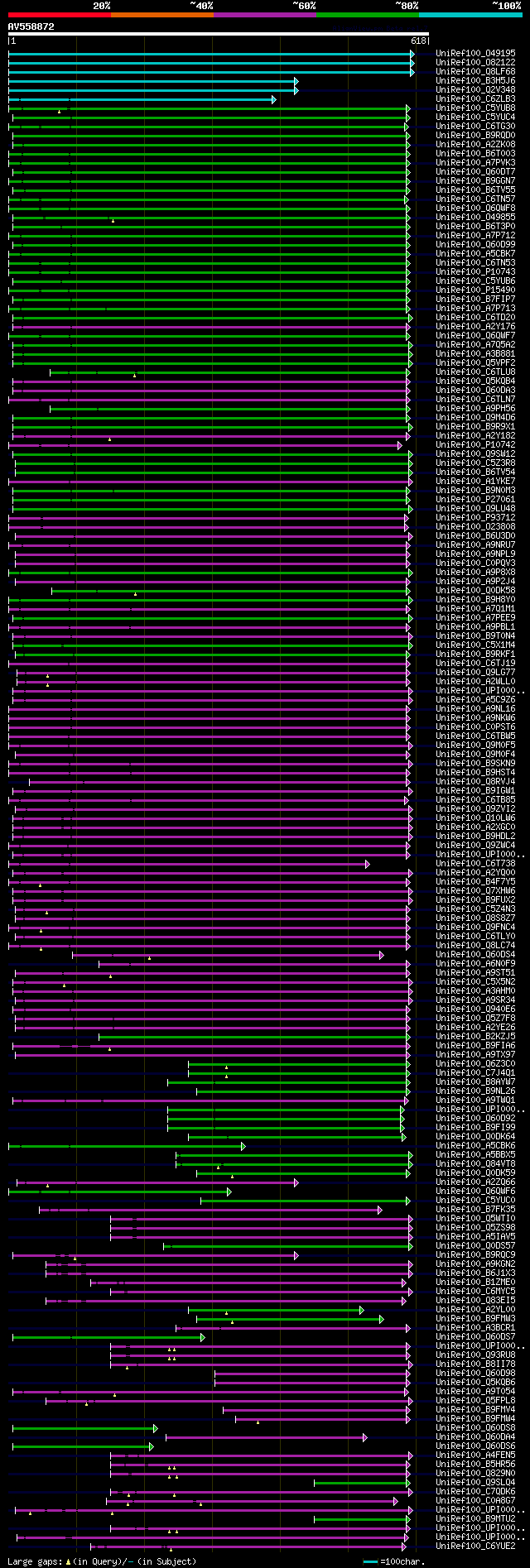Click the label UniRef100_C6T738
Image resolution: width=530 pixels, height=1568 pixels.
476,863
